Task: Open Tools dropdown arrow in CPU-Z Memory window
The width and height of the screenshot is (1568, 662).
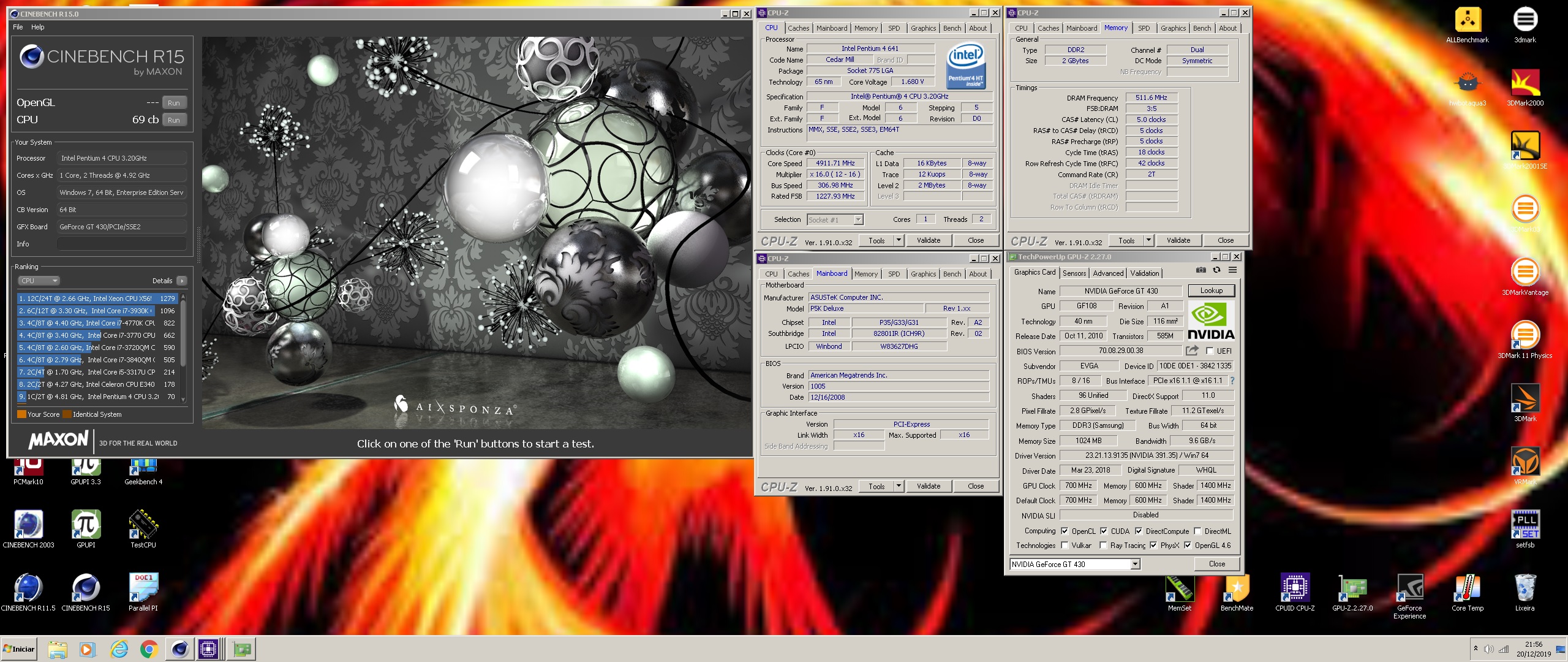Action: coord(1148,240)
